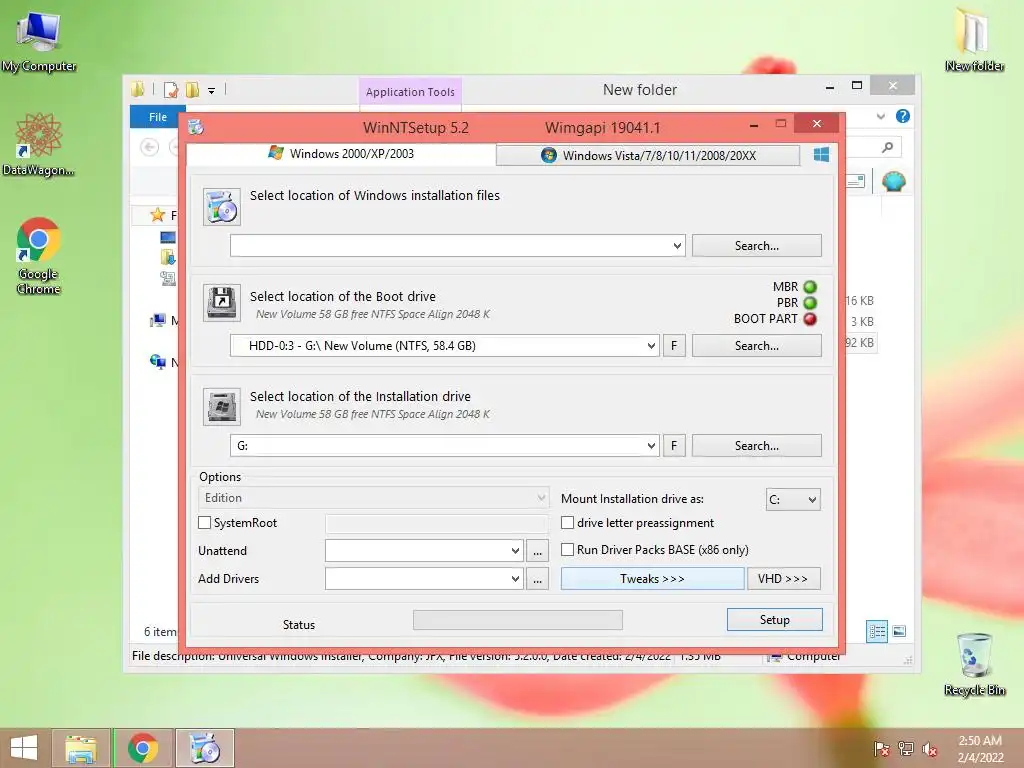
Task: Click Explorer back arrow button
Action: 150,147
